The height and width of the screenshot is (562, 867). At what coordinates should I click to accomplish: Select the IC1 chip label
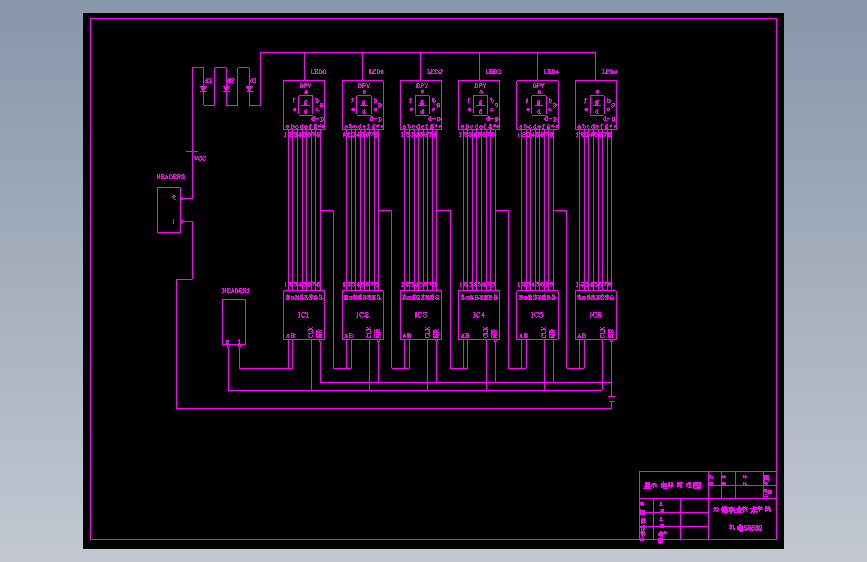(304, 315)
